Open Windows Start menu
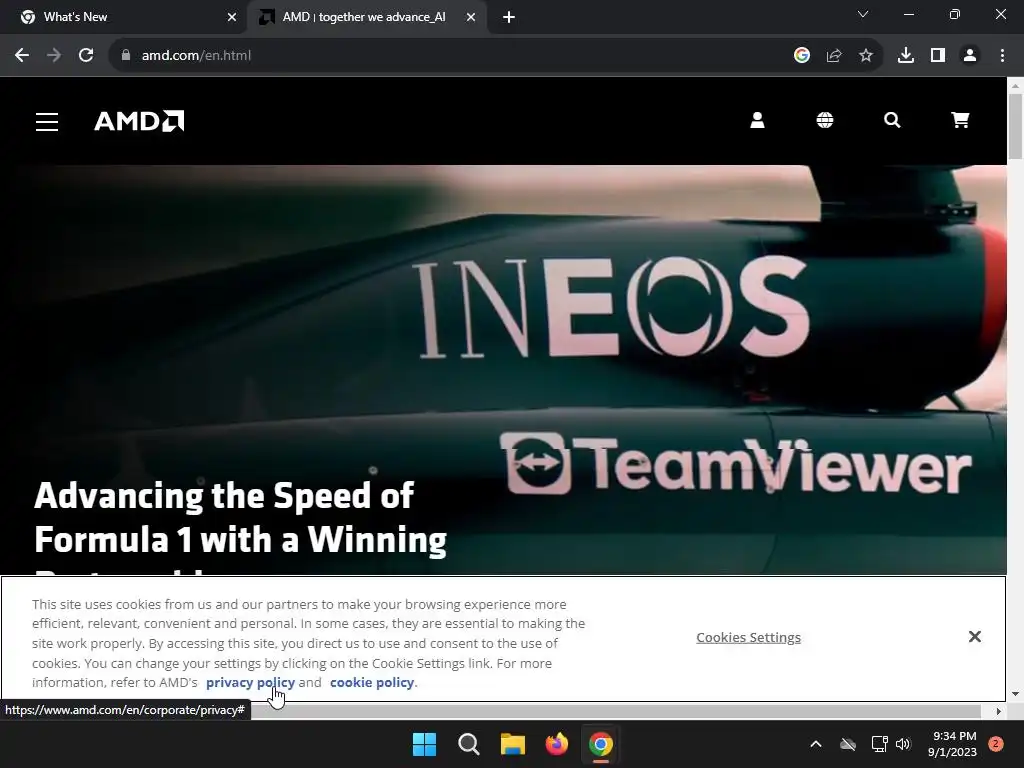The image size is (1024, 768). tap(424, 744)
